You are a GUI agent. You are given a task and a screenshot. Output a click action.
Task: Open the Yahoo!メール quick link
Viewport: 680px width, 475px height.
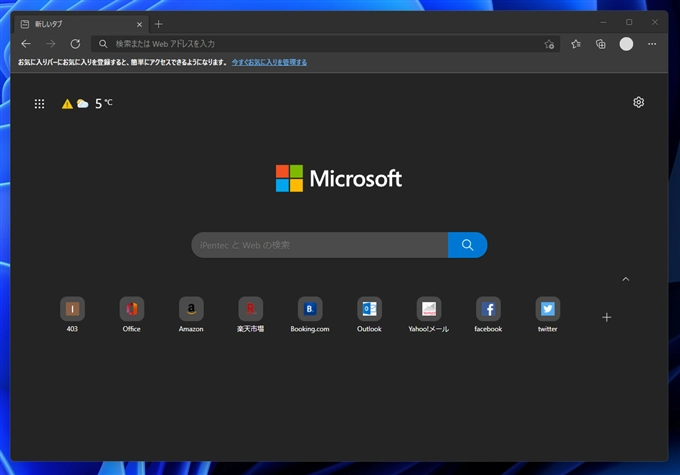click(428, 315)
